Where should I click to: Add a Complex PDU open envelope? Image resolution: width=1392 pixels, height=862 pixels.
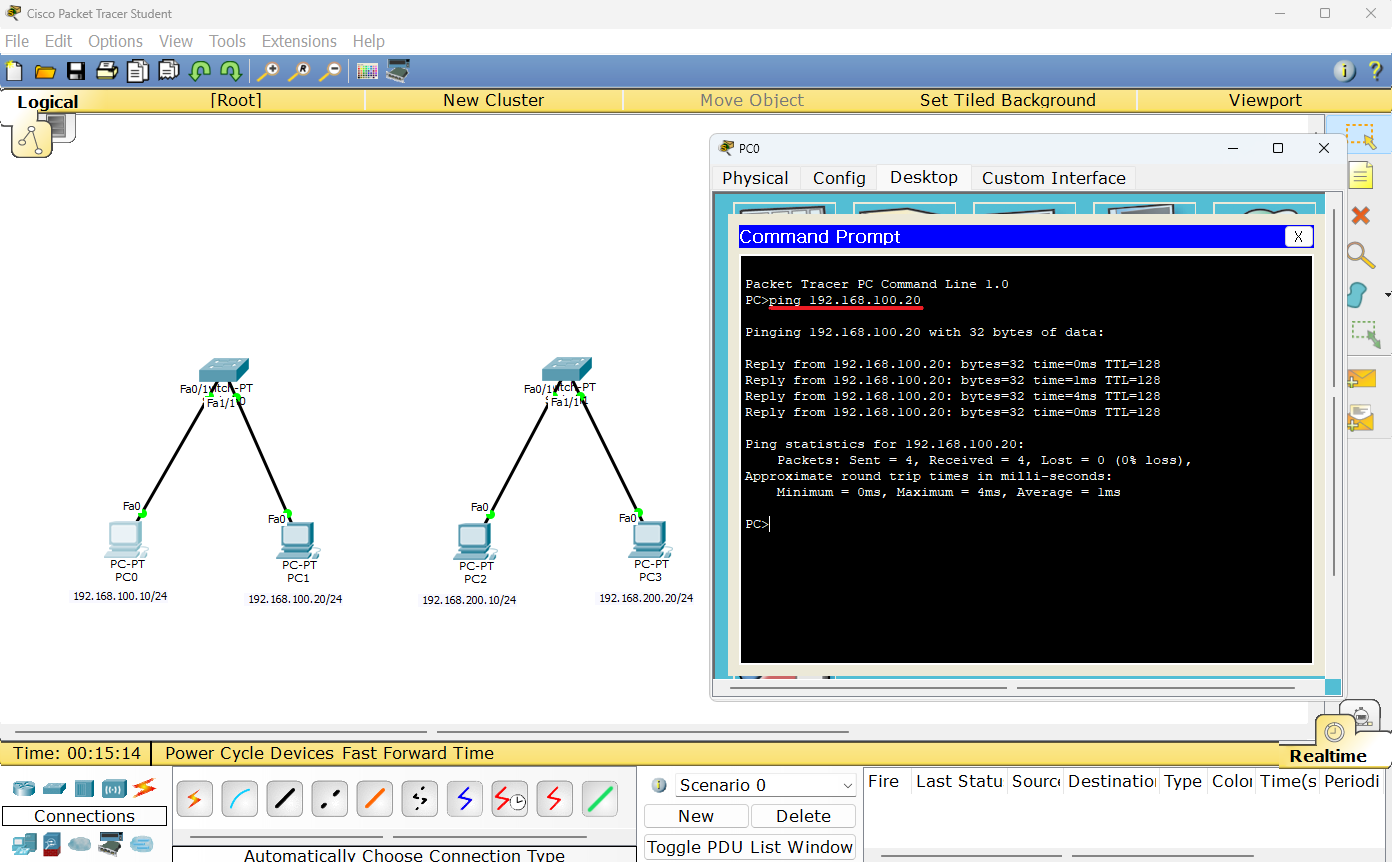(x=1361, y=418)
